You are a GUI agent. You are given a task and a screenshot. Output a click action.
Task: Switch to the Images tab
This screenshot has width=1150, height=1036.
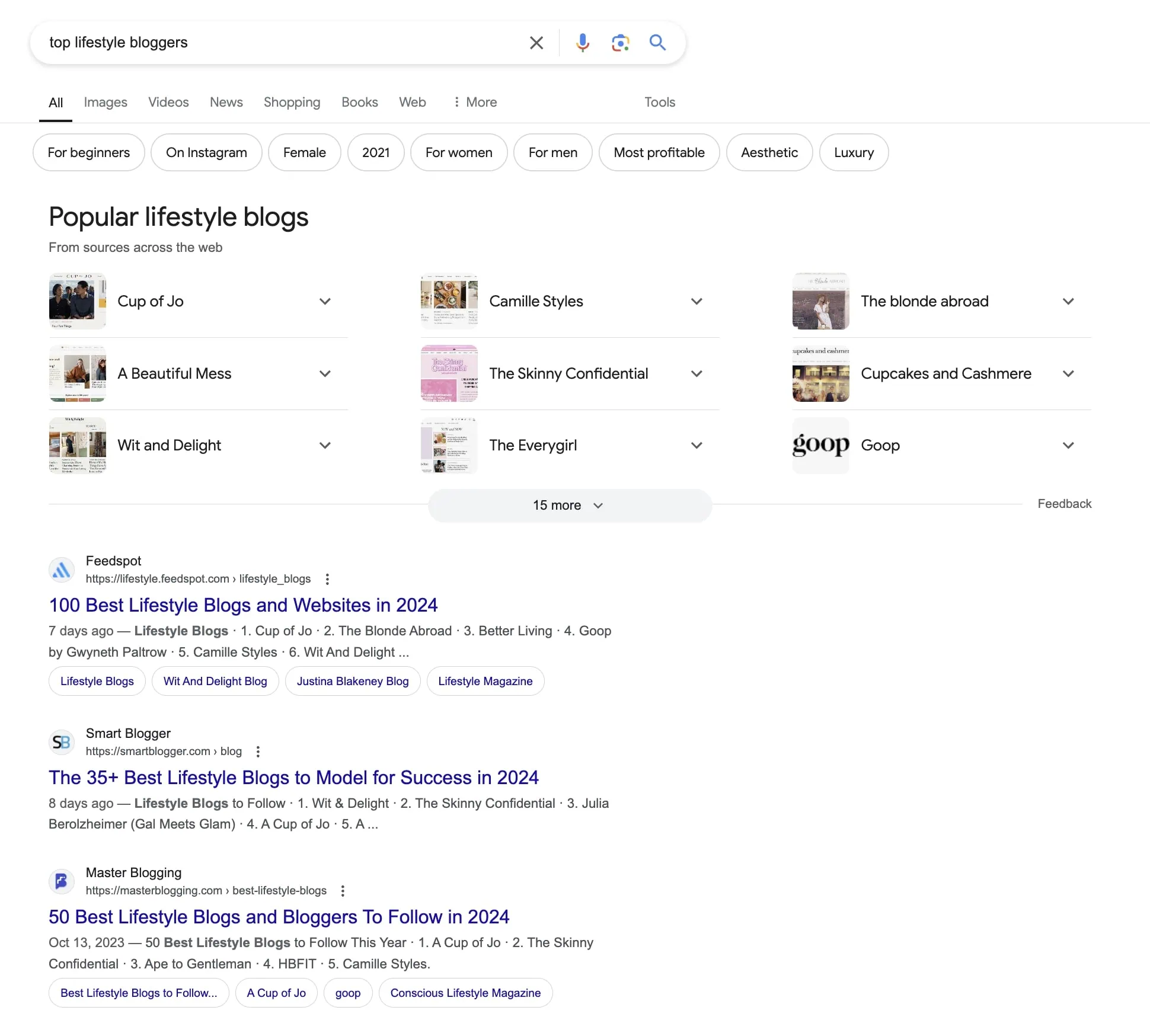[x=106, y=102]
